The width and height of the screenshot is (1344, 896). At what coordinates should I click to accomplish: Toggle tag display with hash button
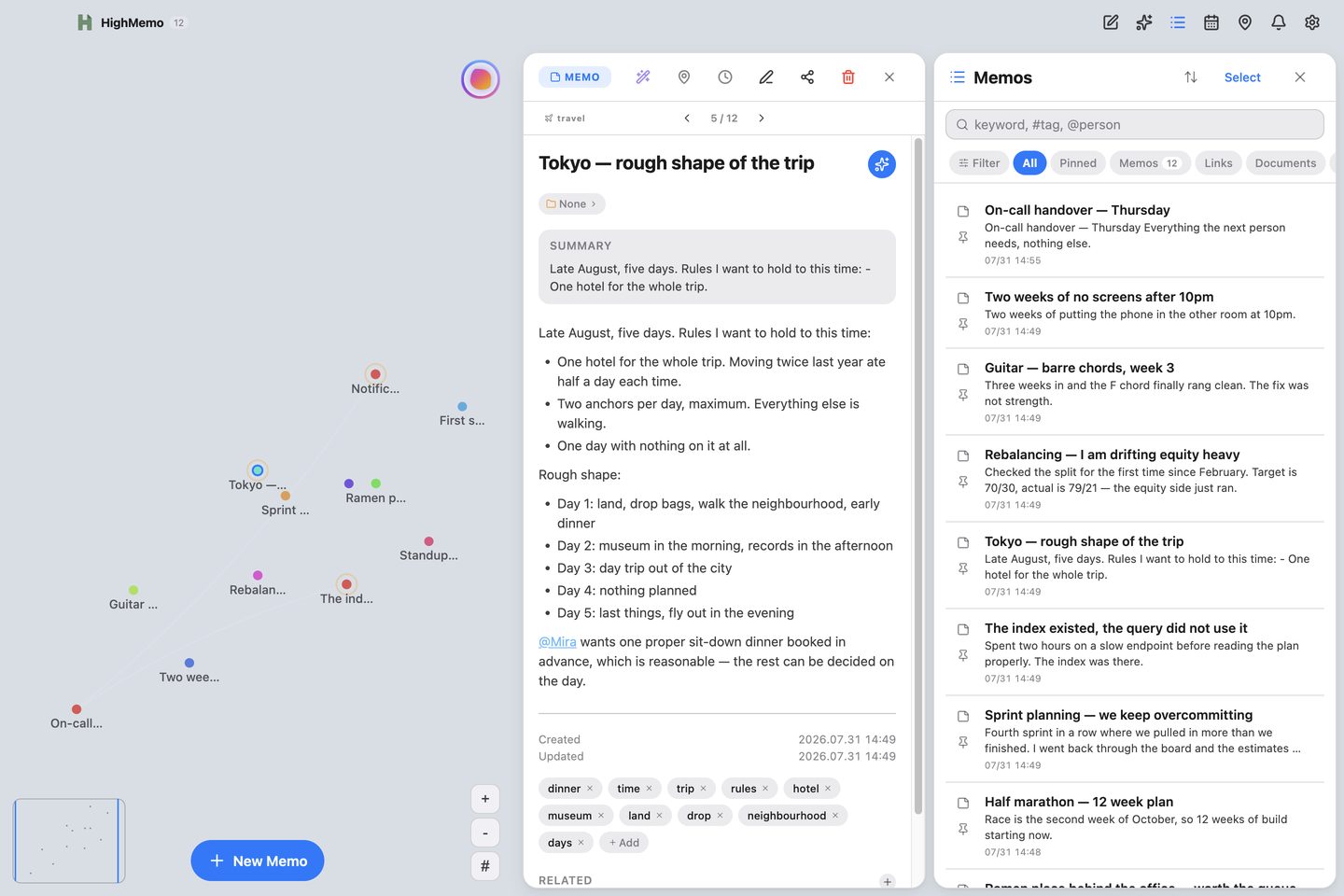485,866
